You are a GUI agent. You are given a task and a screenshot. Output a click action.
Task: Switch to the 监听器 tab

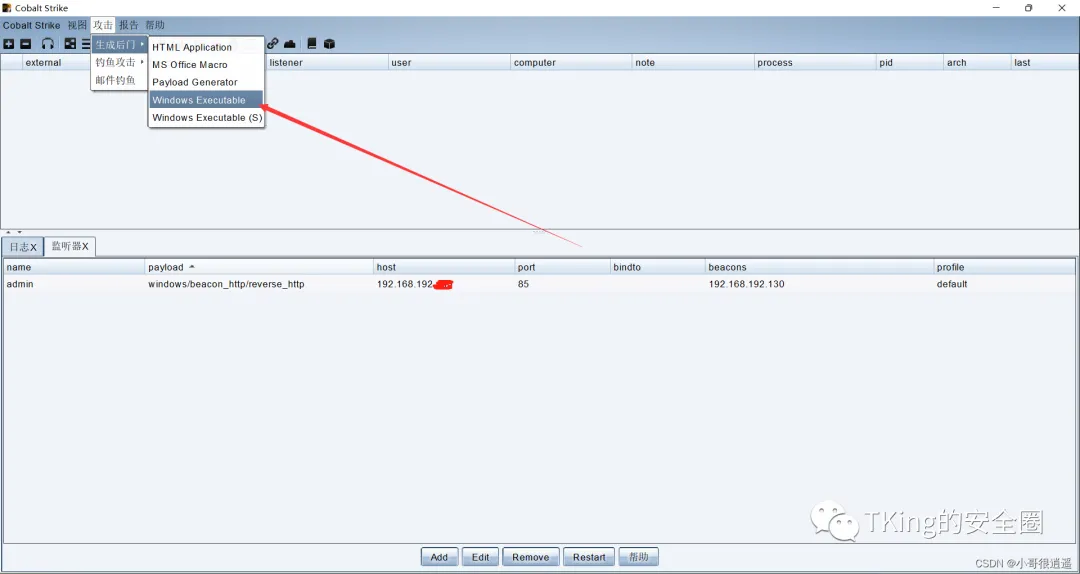pyautogui.click(x=70, y=246)
